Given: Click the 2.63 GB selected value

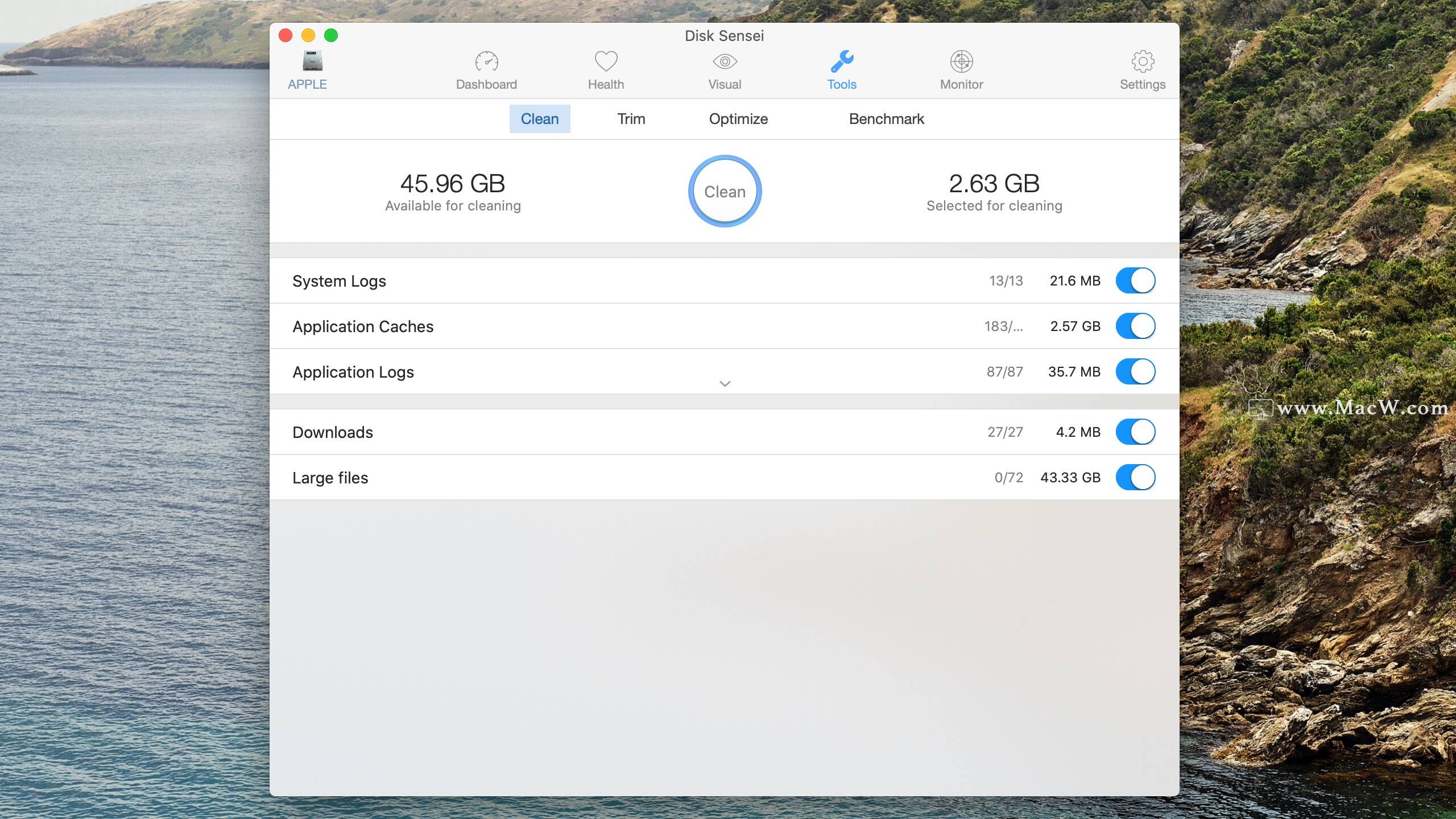Looking at the screenshot, I should pyautogui.click(x=994, y=184).
